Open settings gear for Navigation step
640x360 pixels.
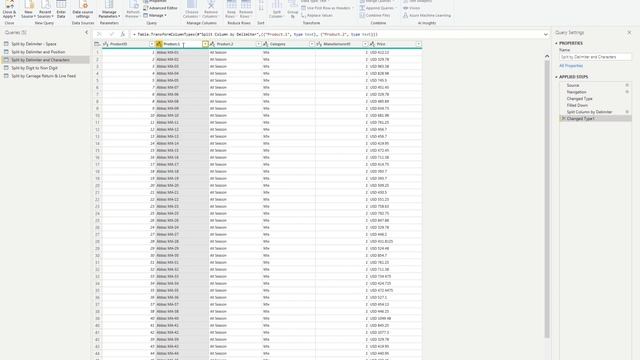627,92
